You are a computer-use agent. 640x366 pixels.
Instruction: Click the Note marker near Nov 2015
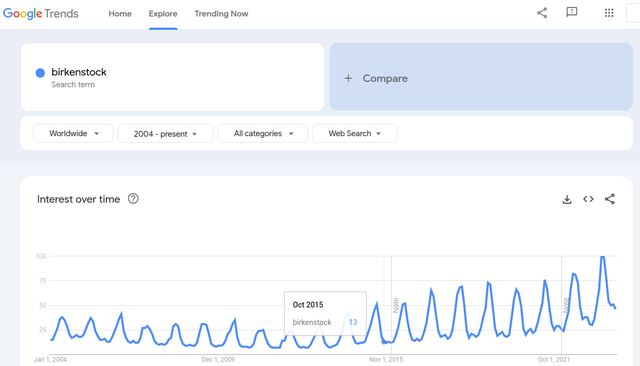396,305
